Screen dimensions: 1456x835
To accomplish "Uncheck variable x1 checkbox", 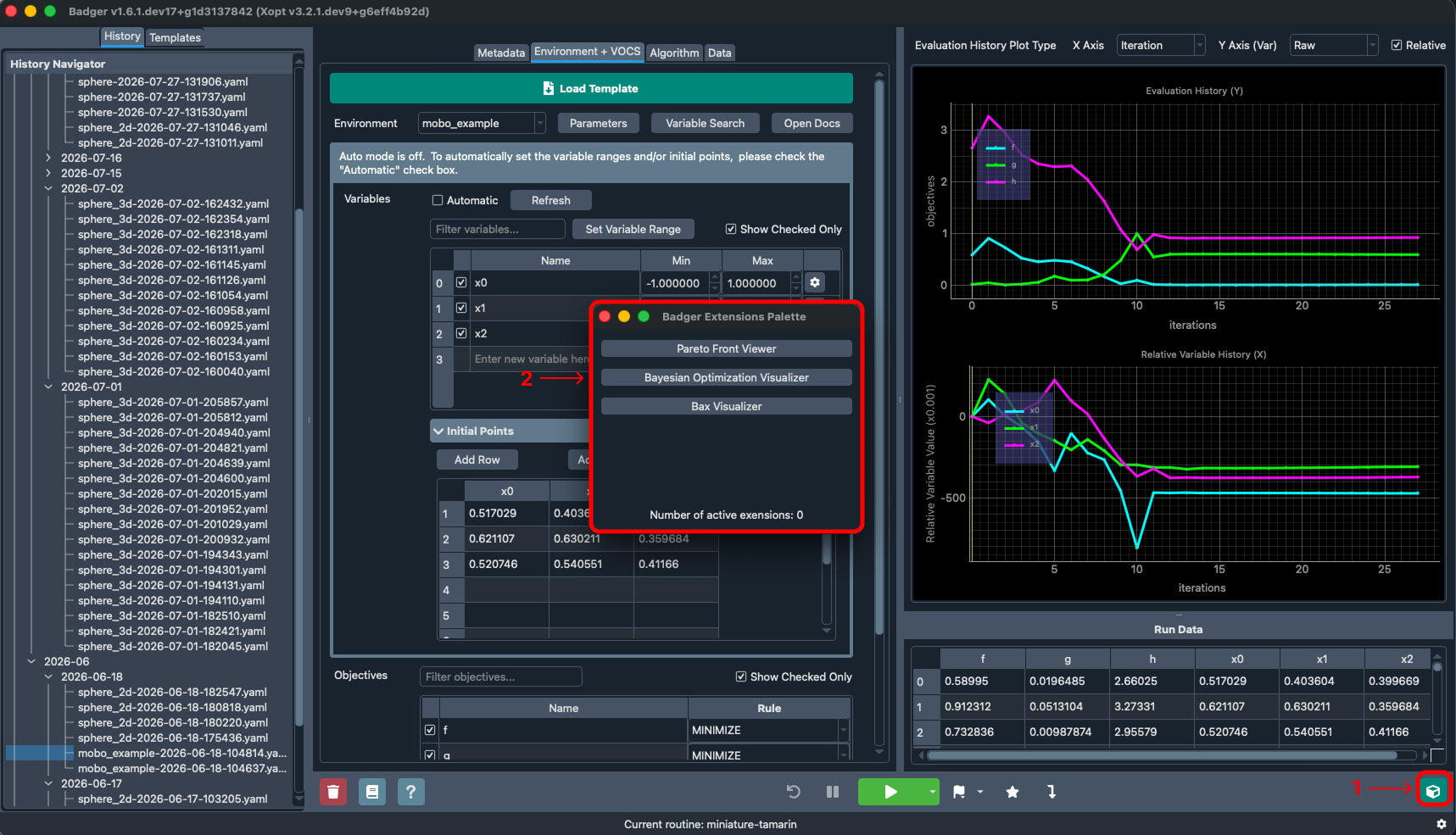I will [461, 308].
